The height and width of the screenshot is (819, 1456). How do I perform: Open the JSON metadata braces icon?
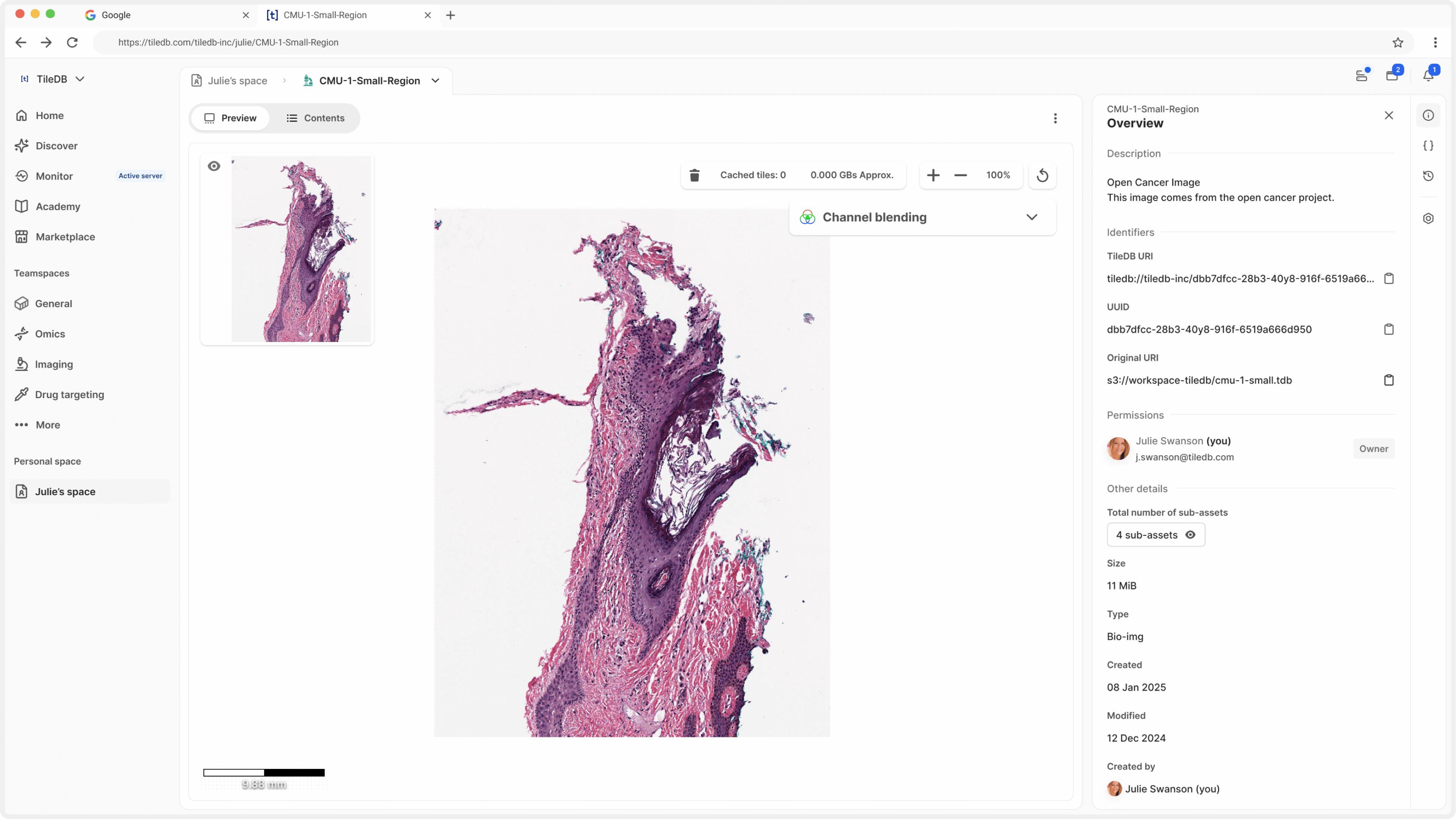pos(1428,146)
